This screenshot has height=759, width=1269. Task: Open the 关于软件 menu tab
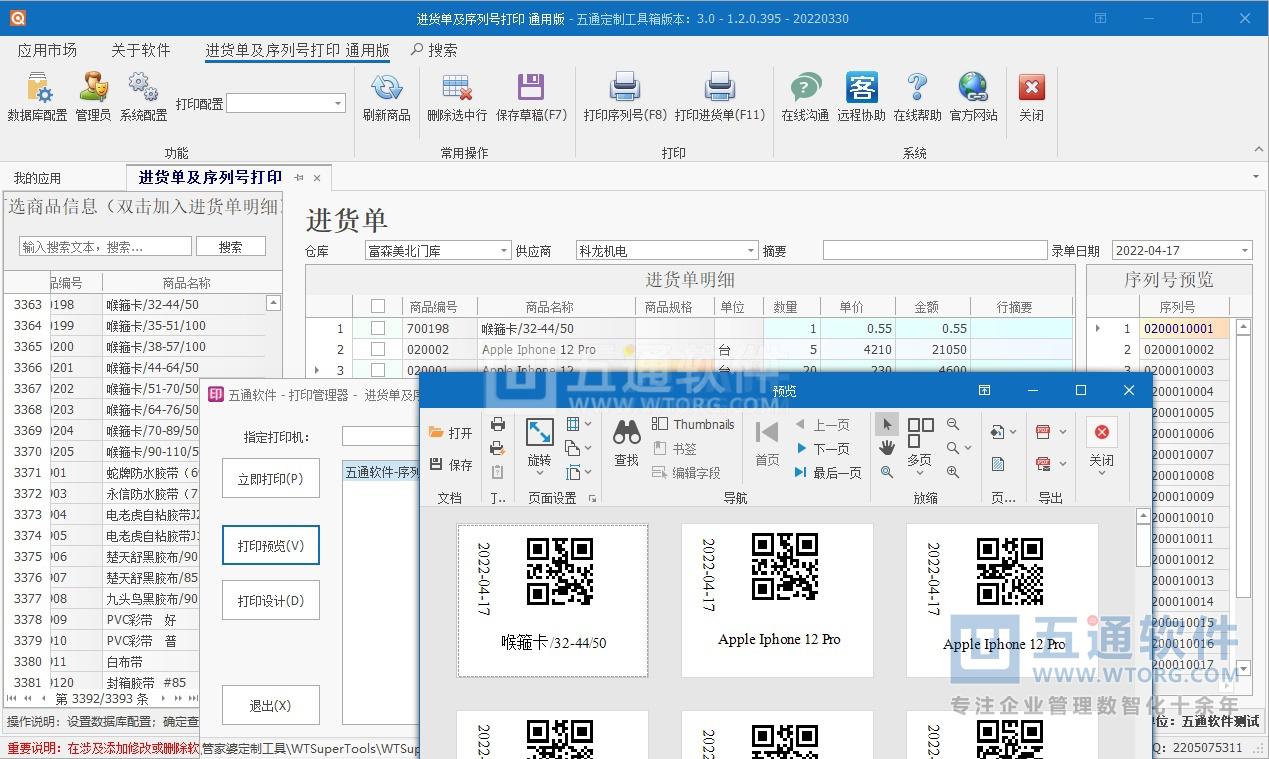pyautogui.click(x=140, y=50)
